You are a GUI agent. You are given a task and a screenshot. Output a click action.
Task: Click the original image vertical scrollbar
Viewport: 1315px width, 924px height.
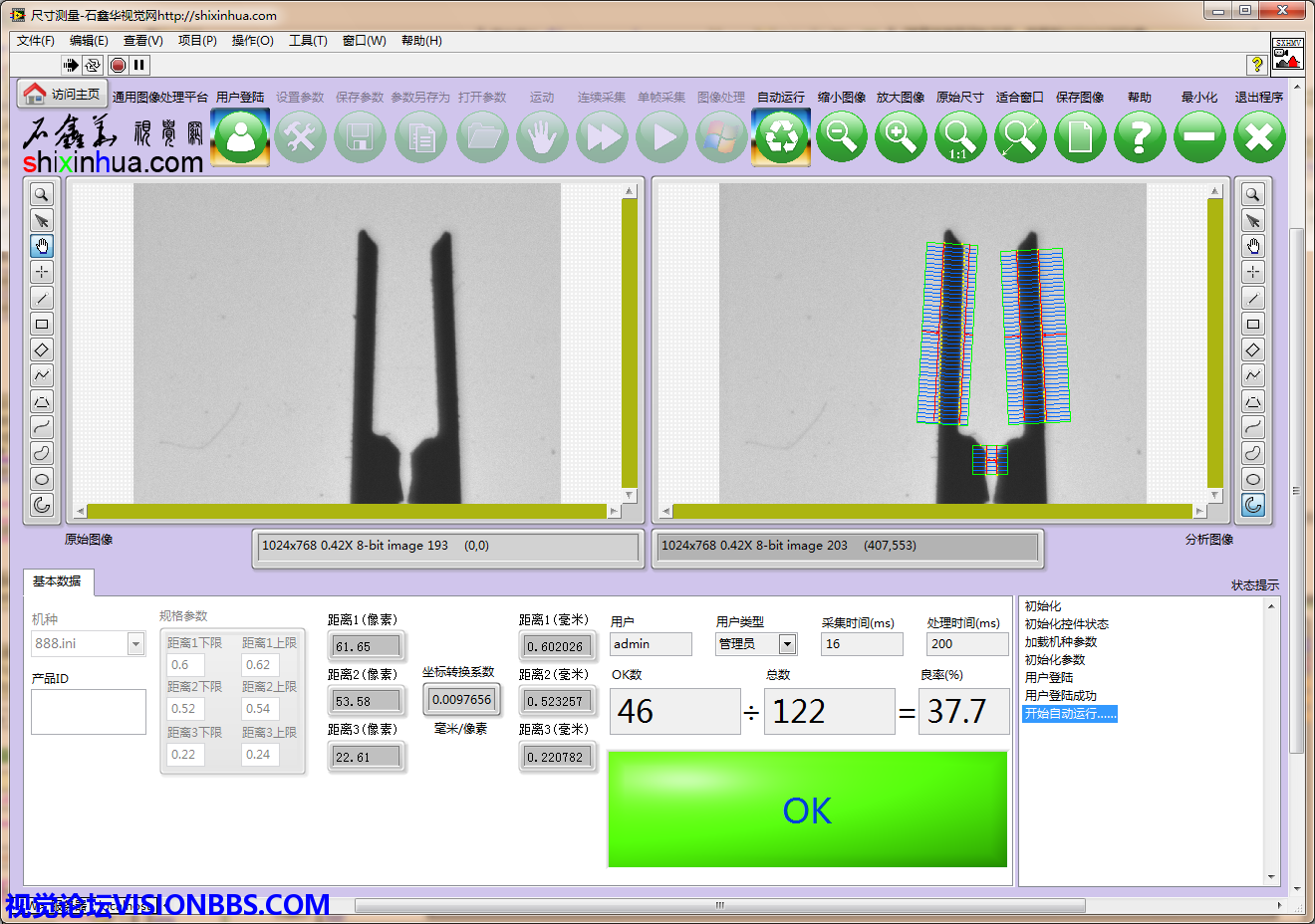tap(629, 344)
